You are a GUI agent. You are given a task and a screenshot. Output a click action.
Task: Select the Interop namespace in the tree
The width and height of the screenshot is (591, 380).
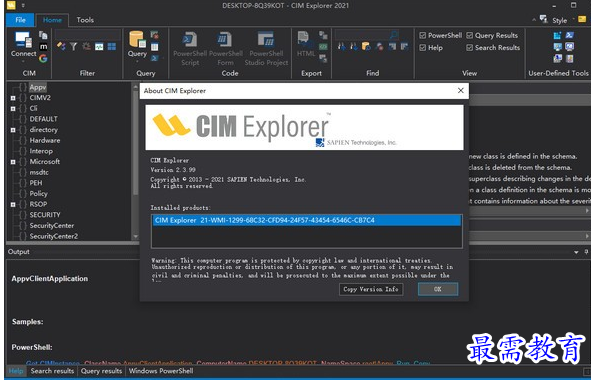[x=41, y=151]
